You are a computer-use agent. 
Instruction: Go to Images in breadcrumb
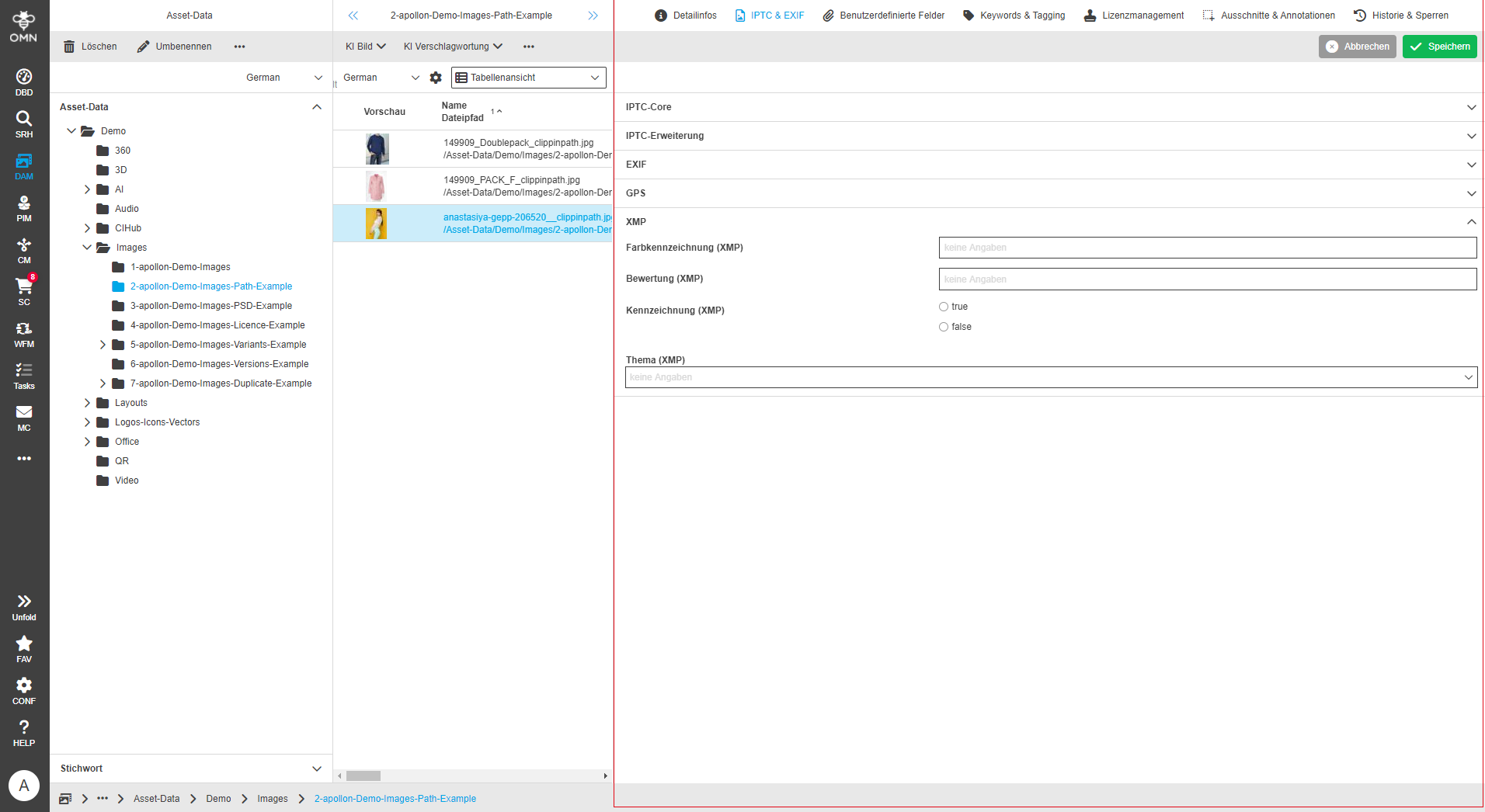[273, 799]
